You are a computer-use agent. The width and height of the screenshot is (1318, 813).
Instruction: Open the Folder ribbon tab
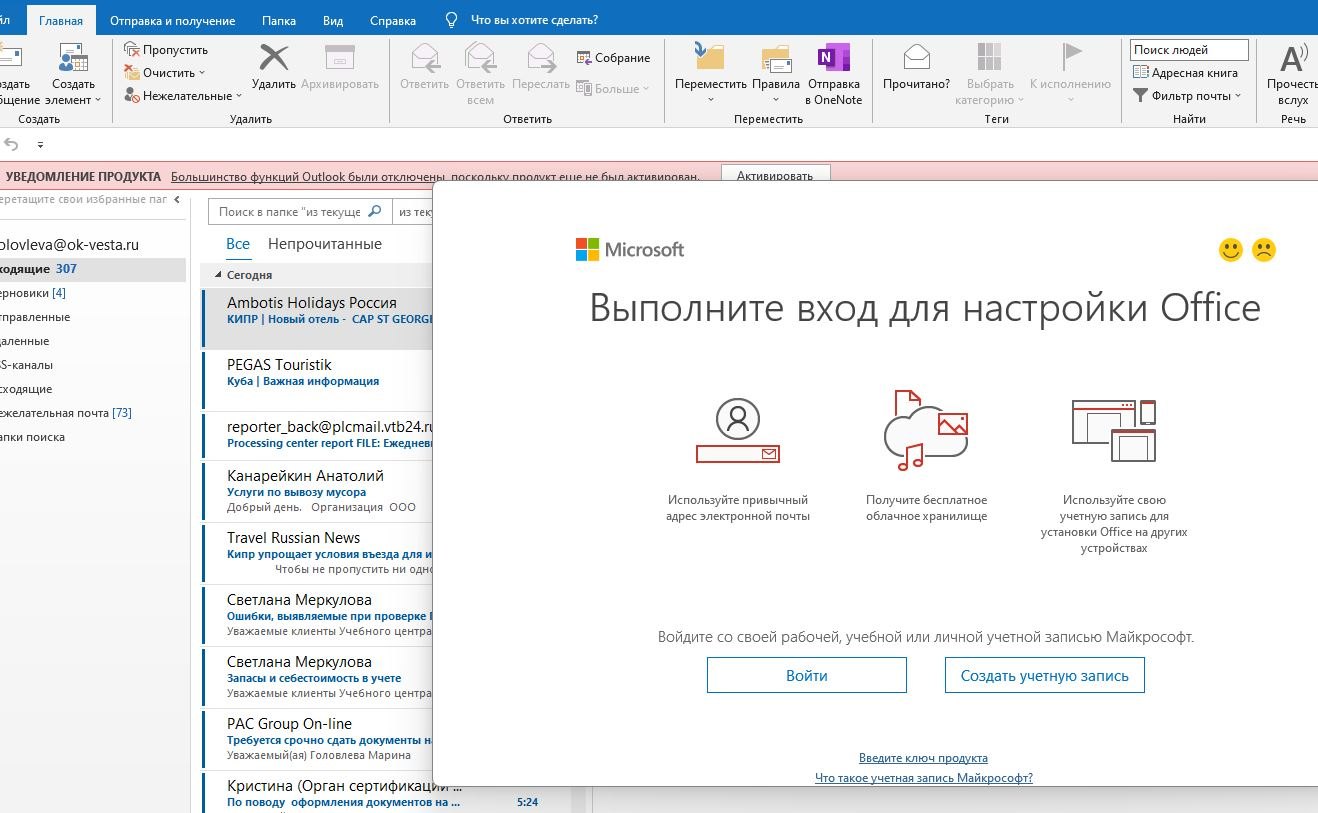coord(279,20)
